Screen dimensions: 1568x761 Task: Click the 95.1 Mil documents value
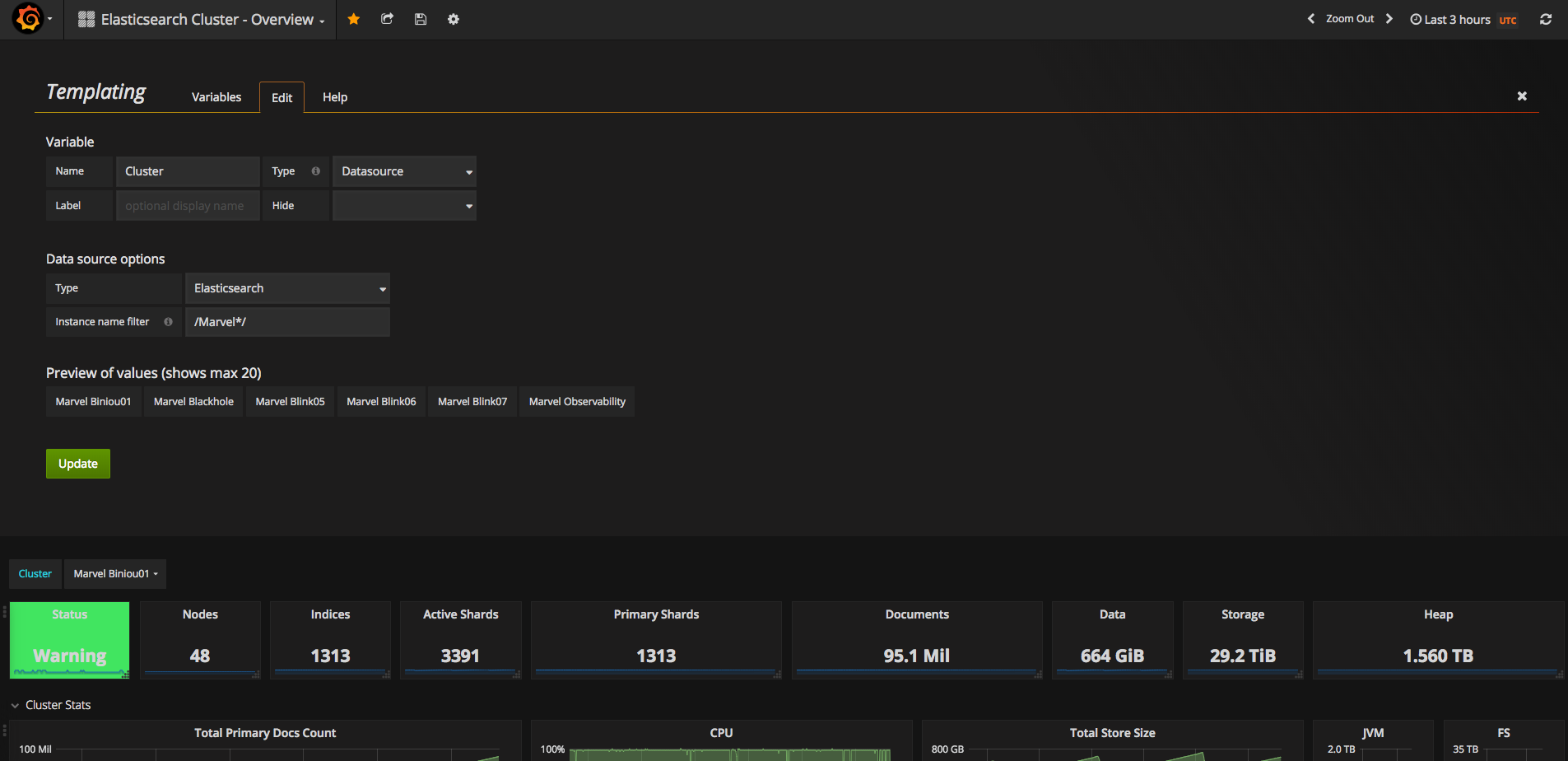[917, 656]
